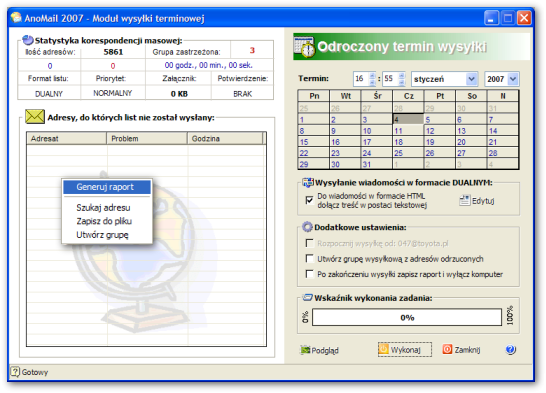
Task: Click the elapsed time 00 godz. text
Action: (x=209, y=65)
